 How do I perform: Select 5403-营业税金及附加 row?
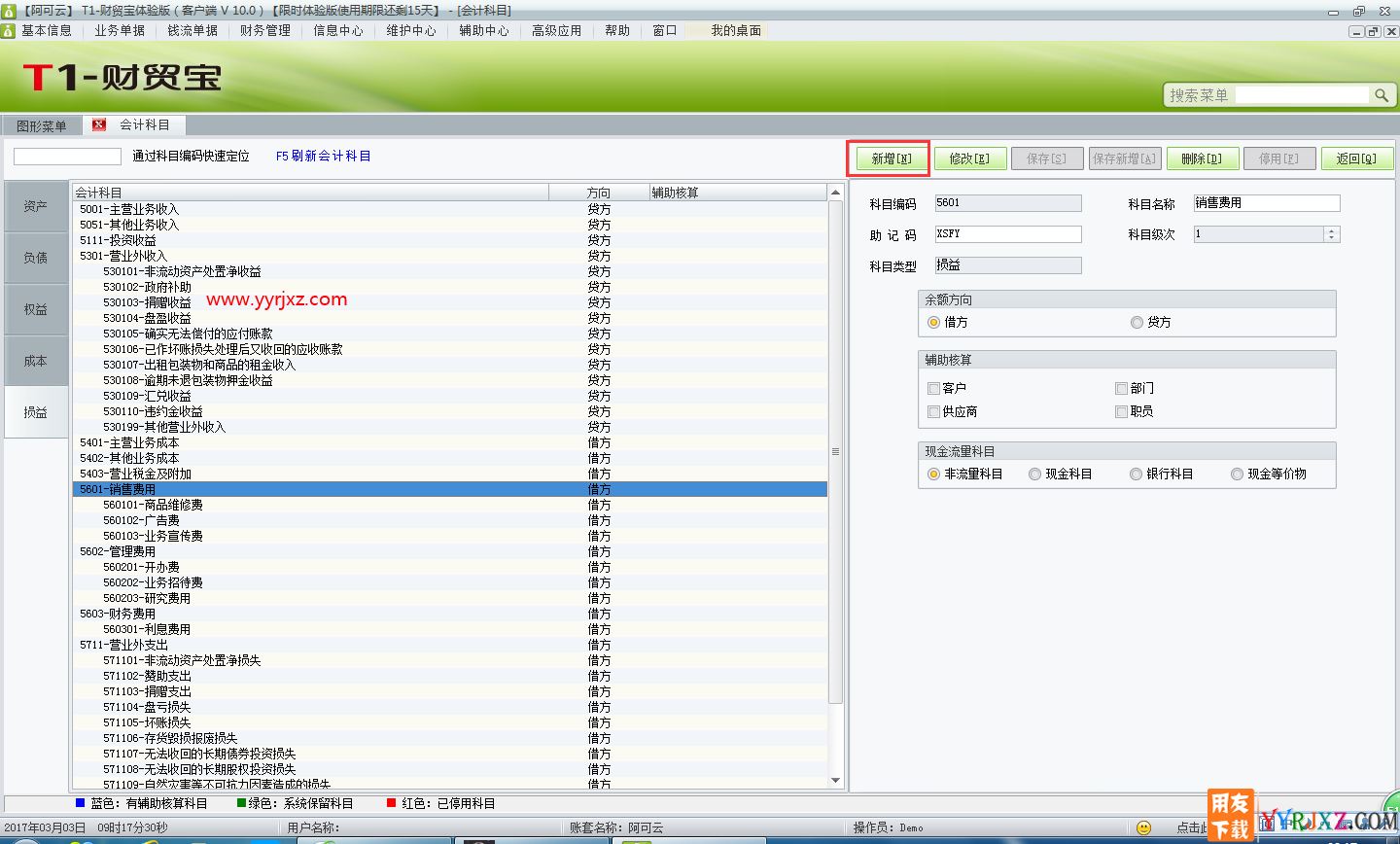click(450, 474)
